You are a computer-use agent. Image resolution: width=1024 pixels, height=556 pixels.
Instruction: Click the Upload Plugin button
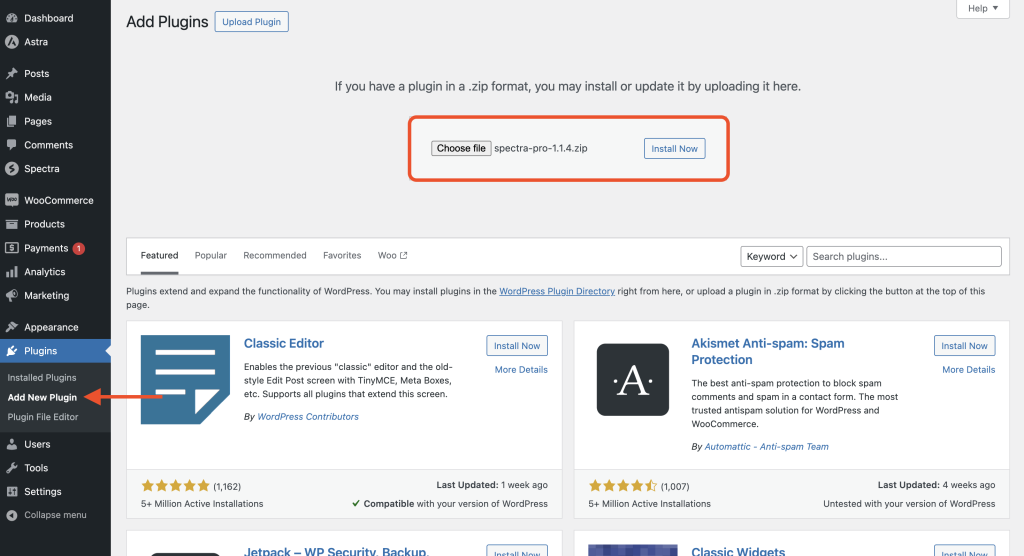click(x=251, y=22)
